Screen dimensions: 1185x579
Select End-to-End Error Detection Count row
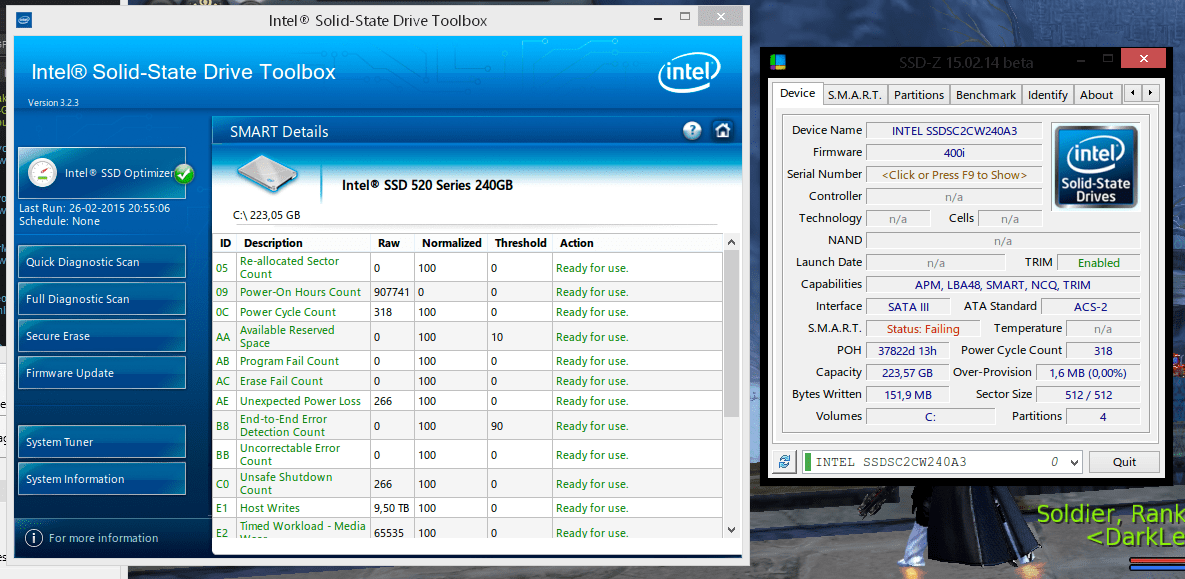coord(469,426)
